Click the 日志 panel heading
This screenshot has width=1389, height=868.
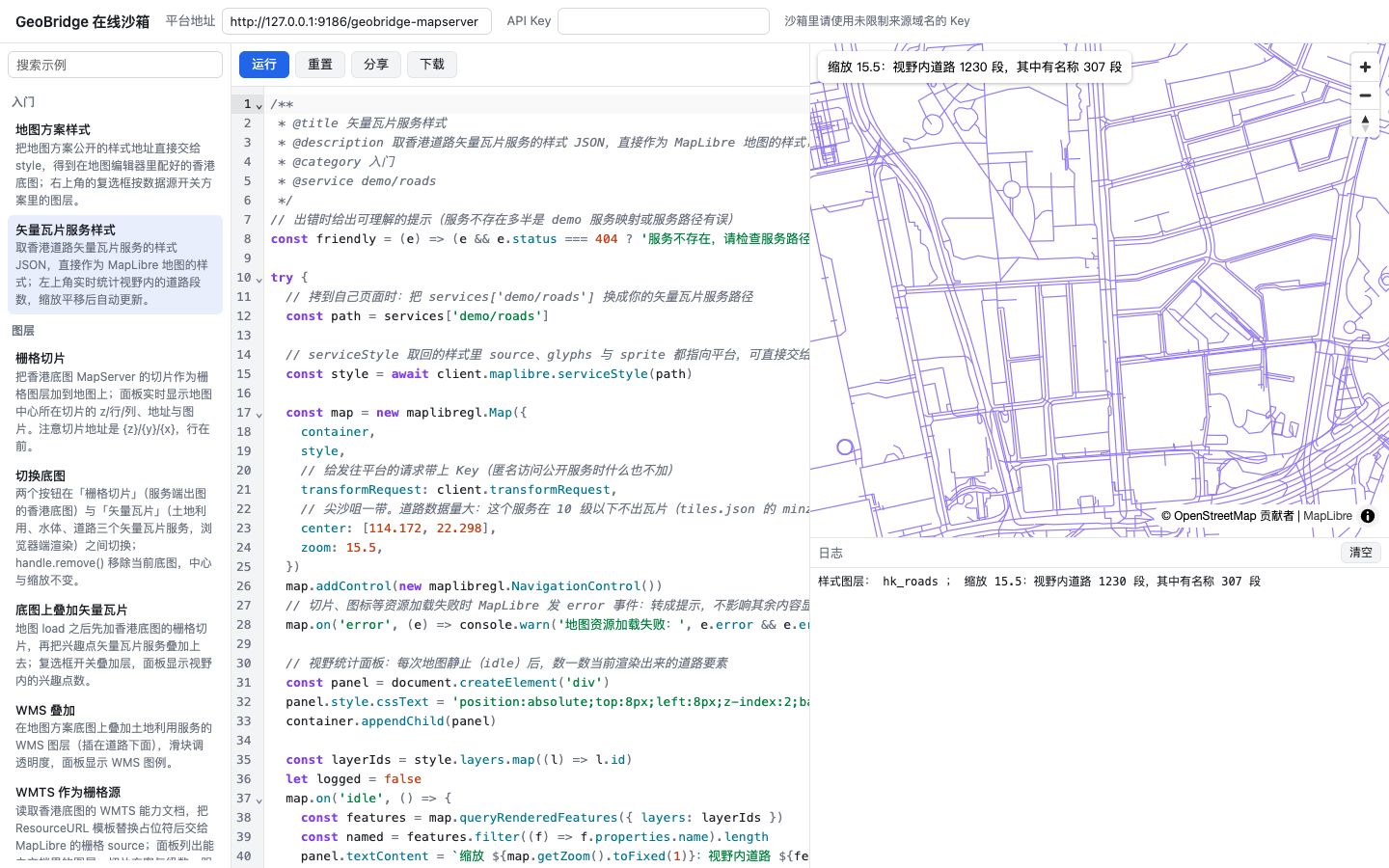(831, 553)
